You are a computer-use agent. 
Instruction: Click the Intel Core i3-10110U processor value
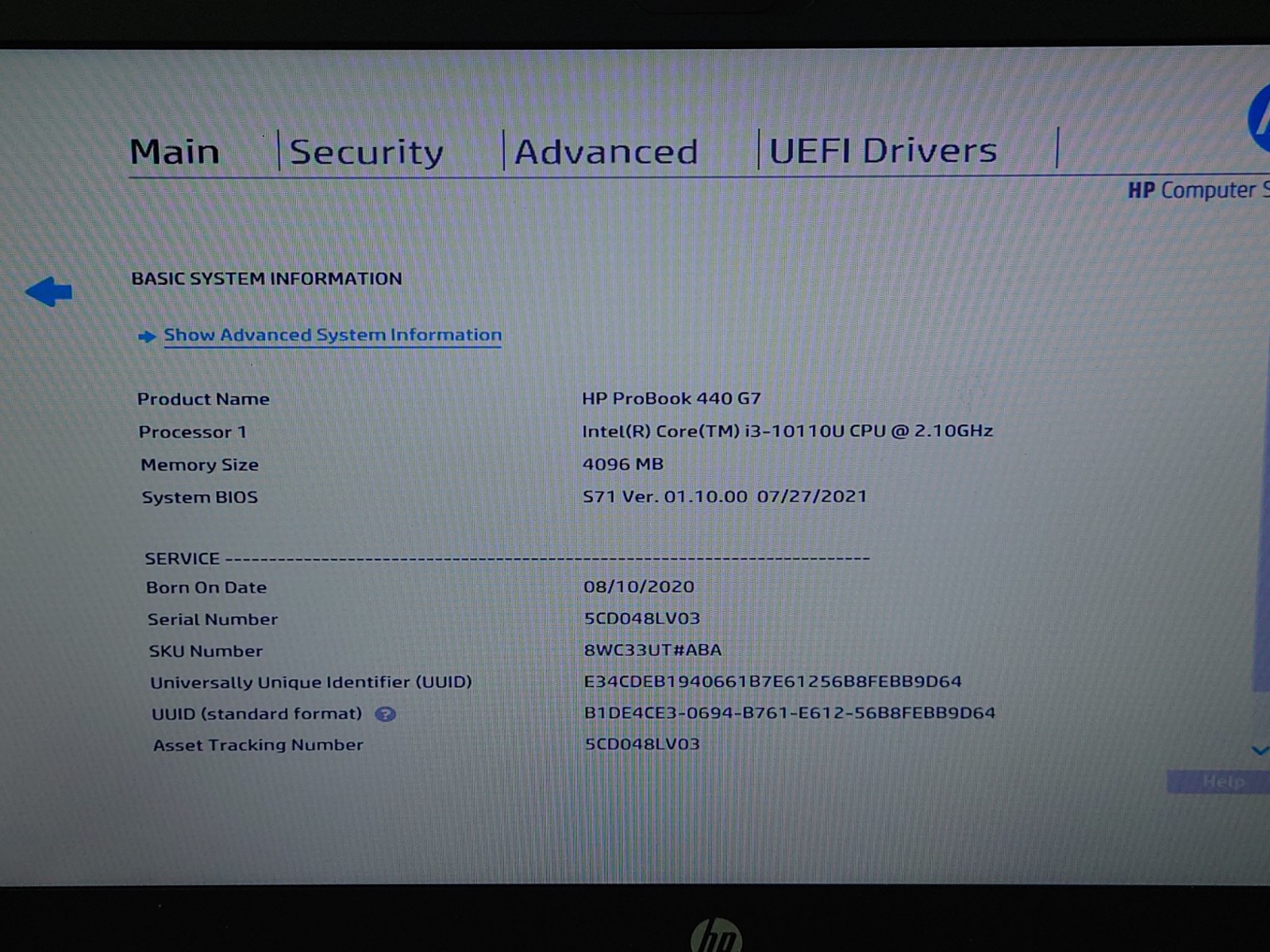coord(787,431)
